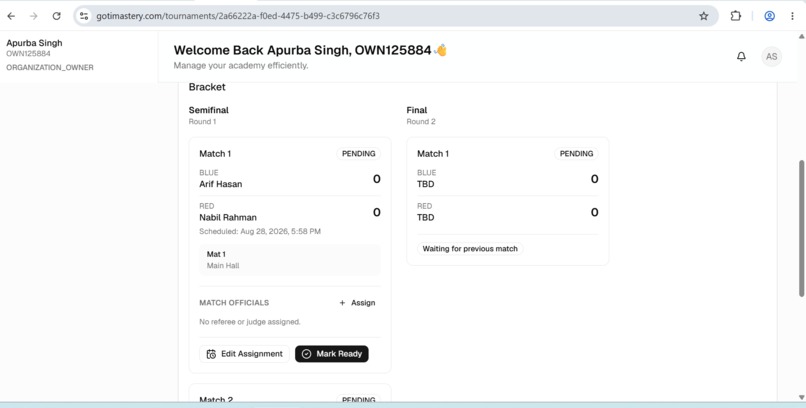Click the browser back arrow
Image resolution: width=806 pixels, height=408 pixels.
11,16
